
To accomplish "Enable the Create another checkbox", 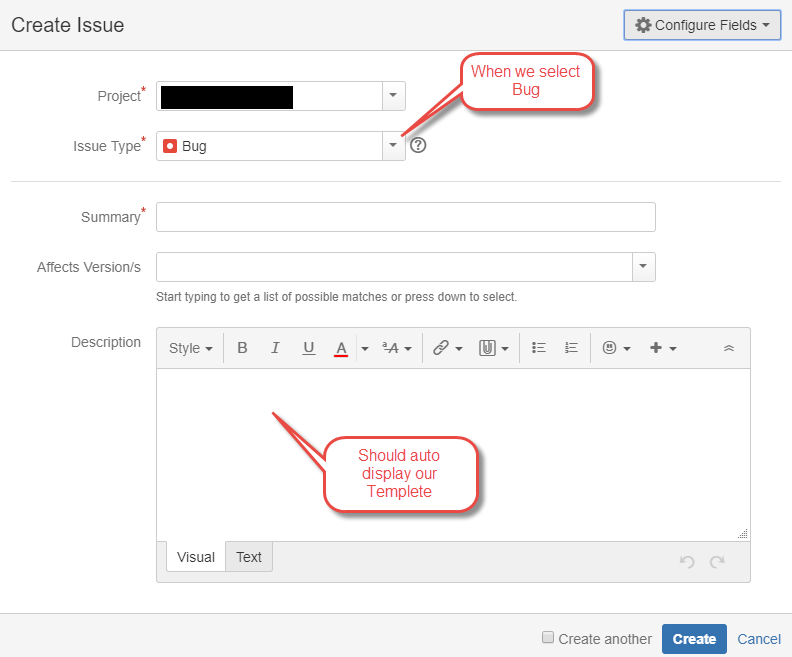I will 548,637.
